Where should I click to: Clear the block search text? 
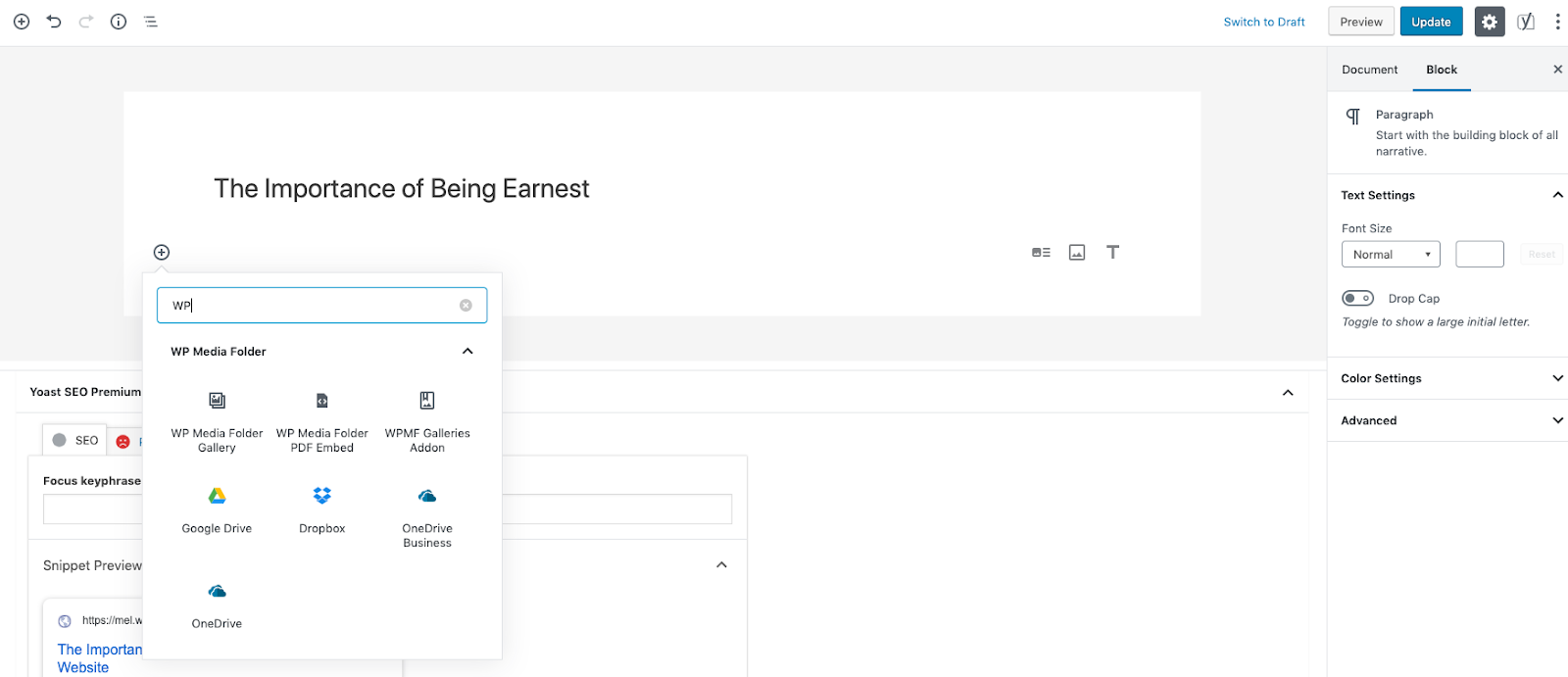(465, 306)
